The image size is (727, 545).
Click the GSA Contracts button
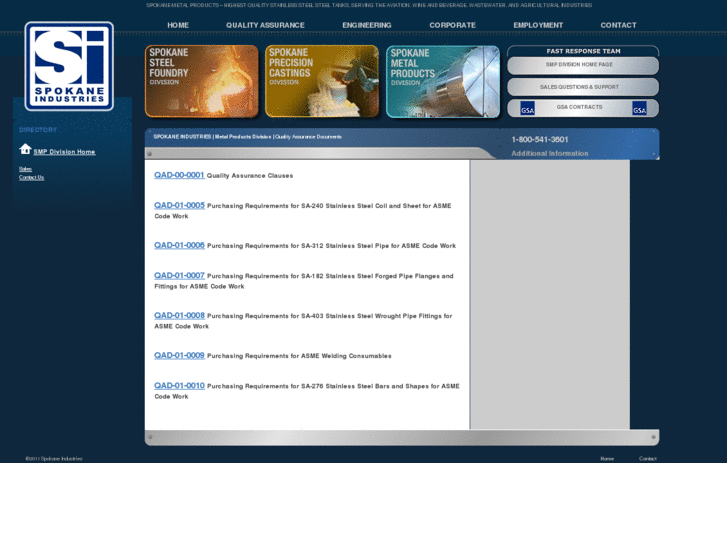click(583, 108)
